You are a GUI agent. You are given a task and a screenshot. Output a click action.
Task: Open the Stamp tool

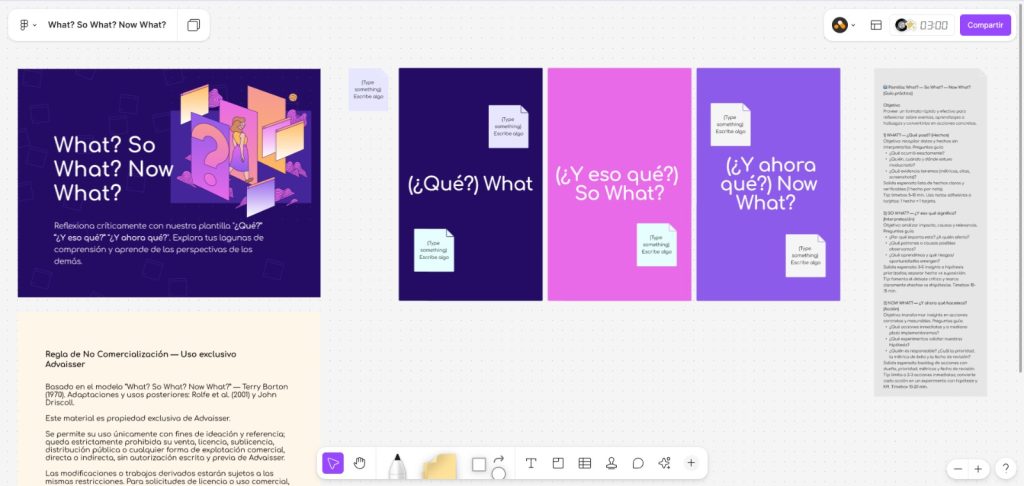click(611, 463)
